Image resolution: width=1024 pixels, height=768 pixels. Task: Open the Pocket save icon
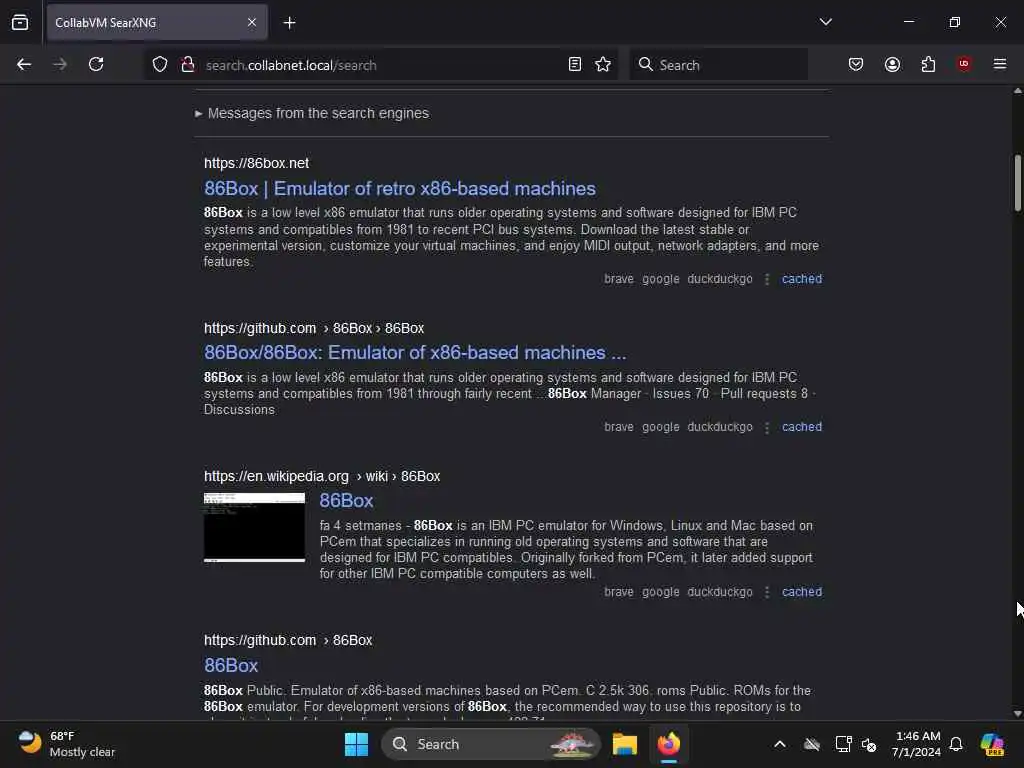[856, 64]
